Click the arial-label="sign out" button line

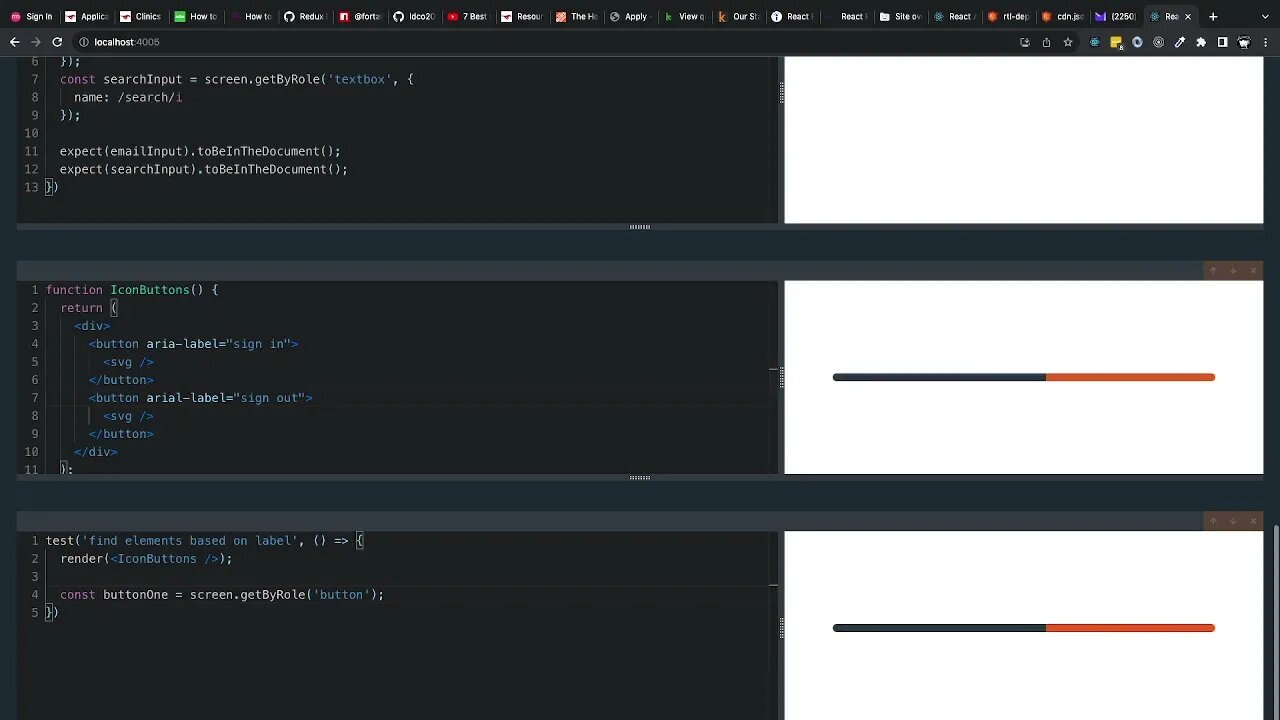200,398
